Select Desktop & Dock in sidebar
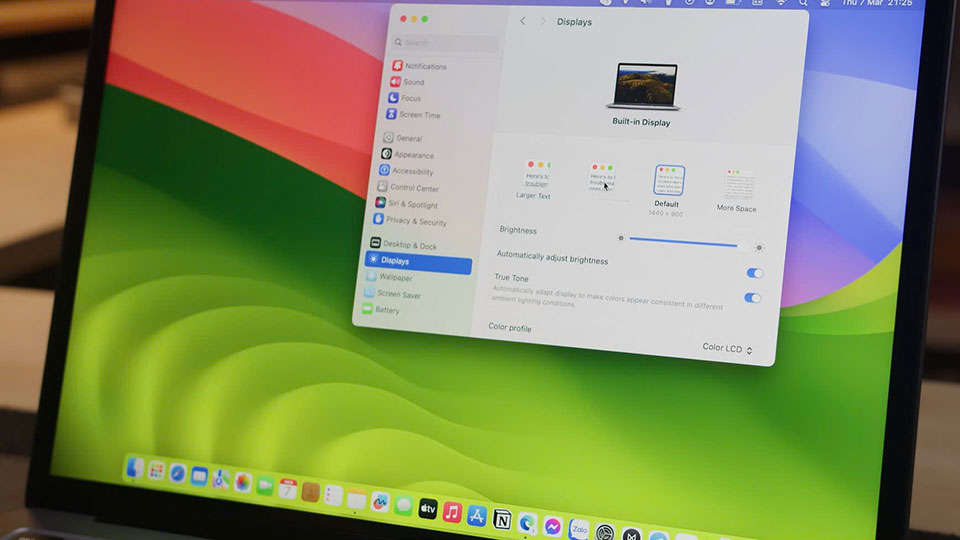This screenshot has height=540, width=960. pyautogui.click(x=404, y=244)
